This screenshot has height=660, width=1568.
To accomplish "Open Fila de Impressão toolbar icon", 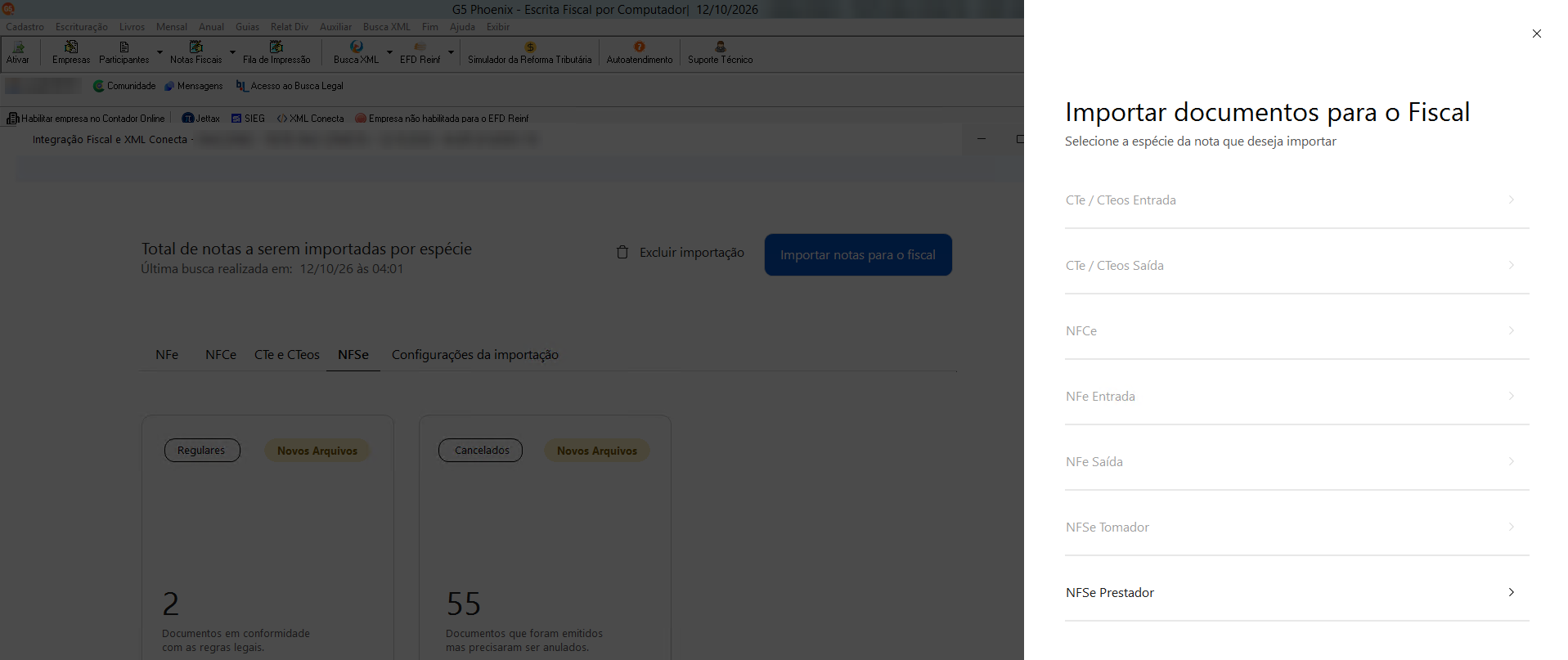I will (x=276, y=52).
